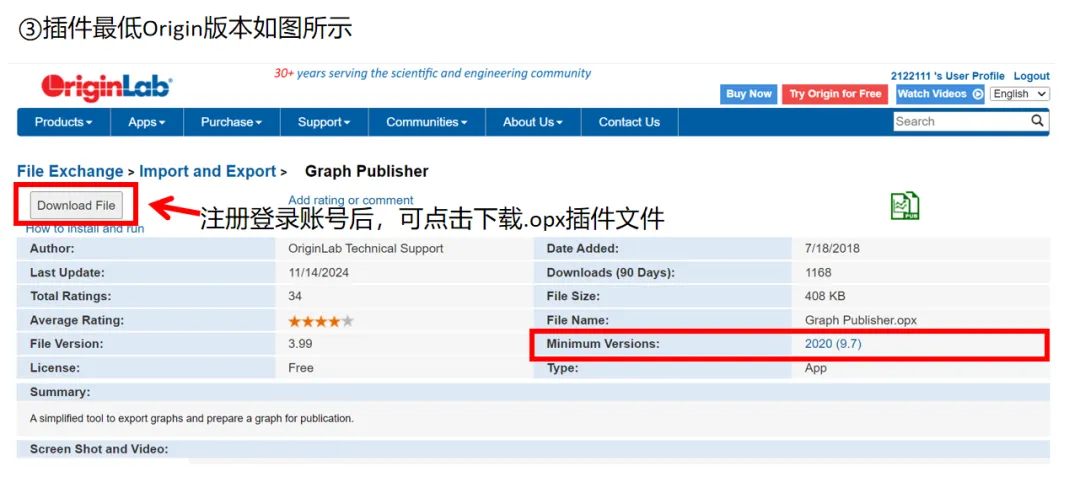Expand the About Us menu
Screen dimensions: 1080x493
coord(533,122)
